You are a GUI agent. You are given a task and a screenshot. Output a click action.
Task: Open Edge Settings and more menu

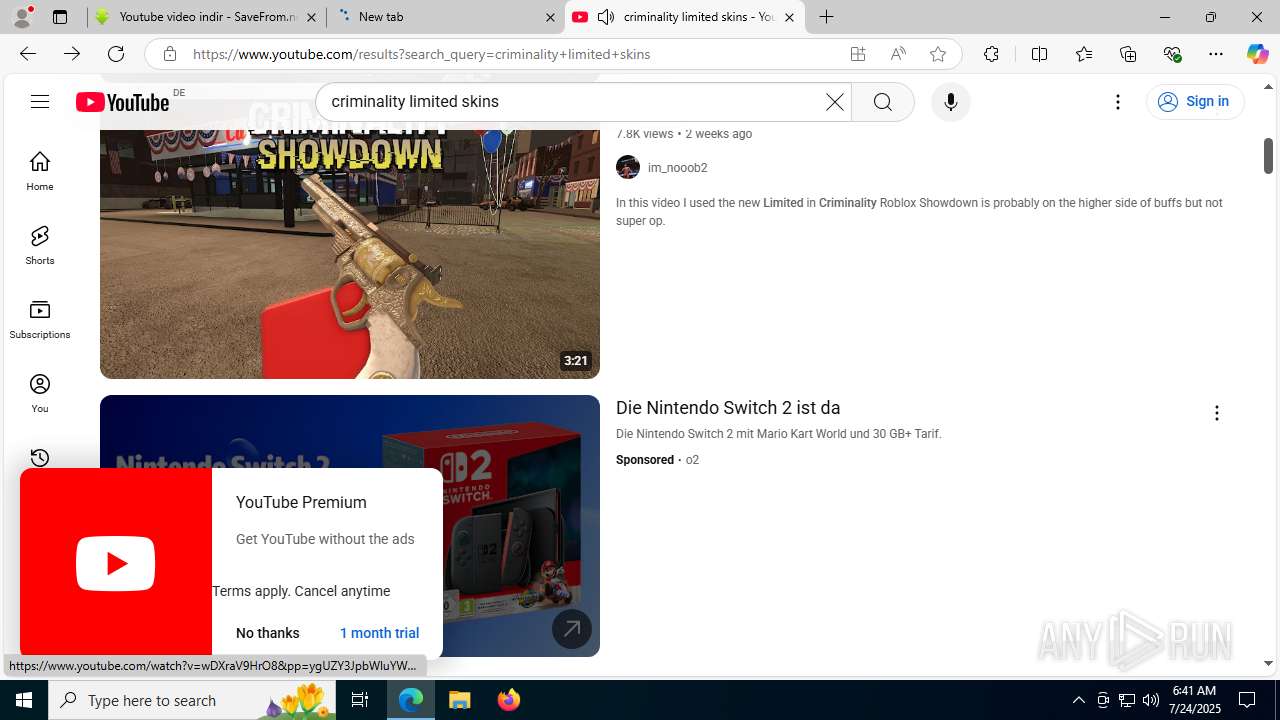[x=1216, y=54]
